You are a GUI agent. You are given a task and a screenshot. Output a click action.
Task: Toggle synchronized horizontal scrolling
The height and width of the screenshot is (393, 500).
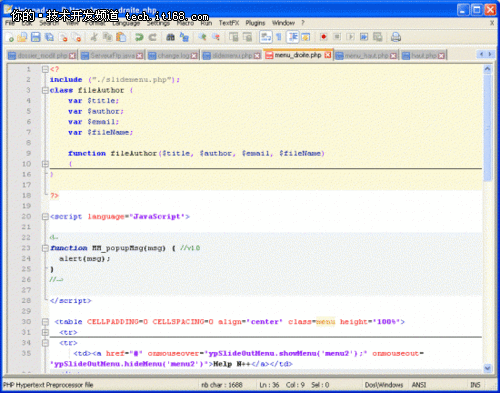click(247, 37)
